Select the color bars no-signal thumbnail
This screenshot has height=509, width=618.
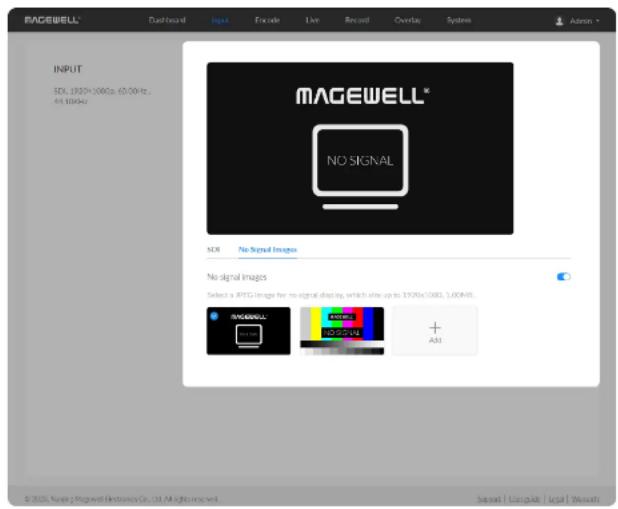(x=342, y=331)
